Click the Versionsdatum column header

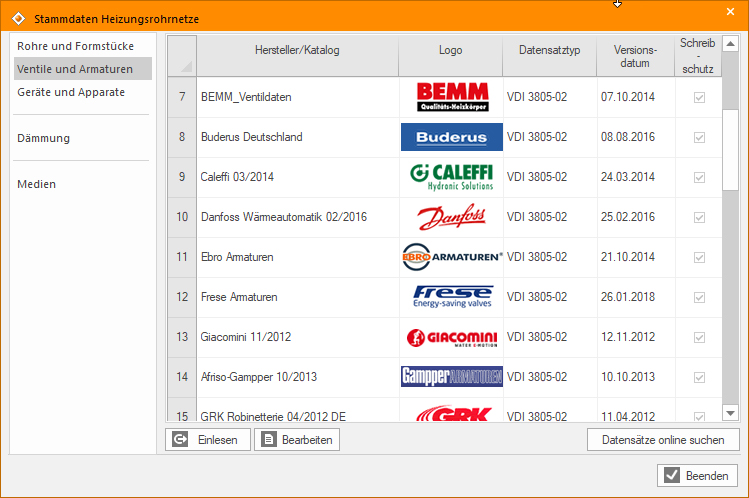click(x=635, y=56)
